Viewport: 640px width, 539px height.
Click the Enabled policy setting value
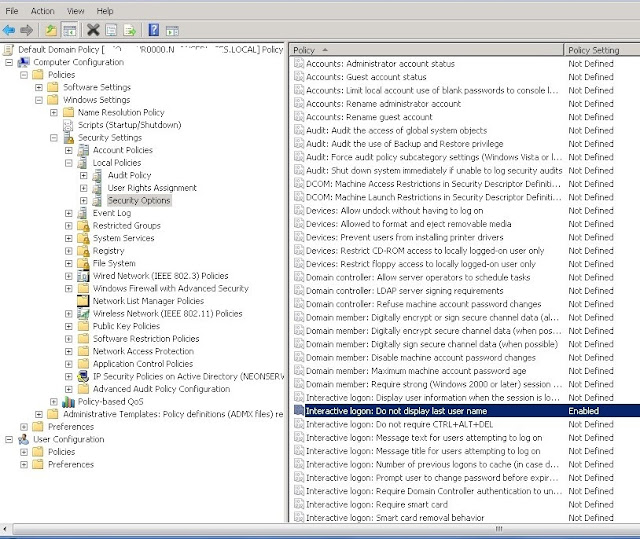coord(584,411)
